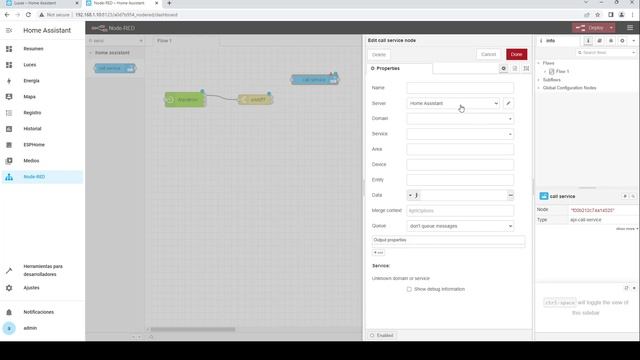This screenshot has height=360, width=640.
Task: Toggle the Enabled node state button
Action: click(x=382, y=336)
